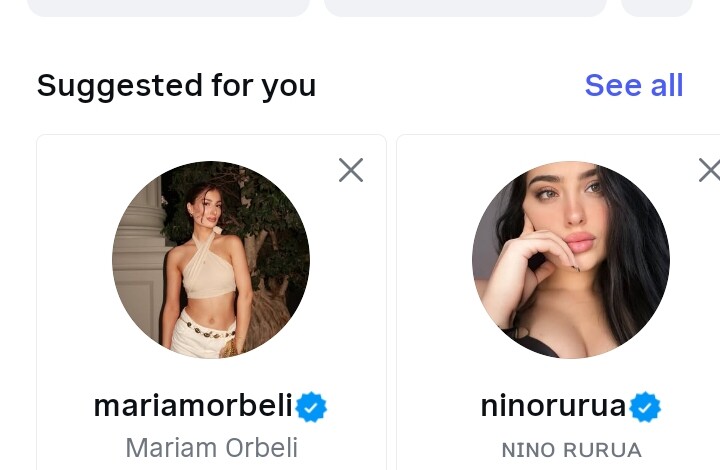Click the top-middle partially visible card
Image resolution: width=720 pixels, height=470 pixels.
465,7
